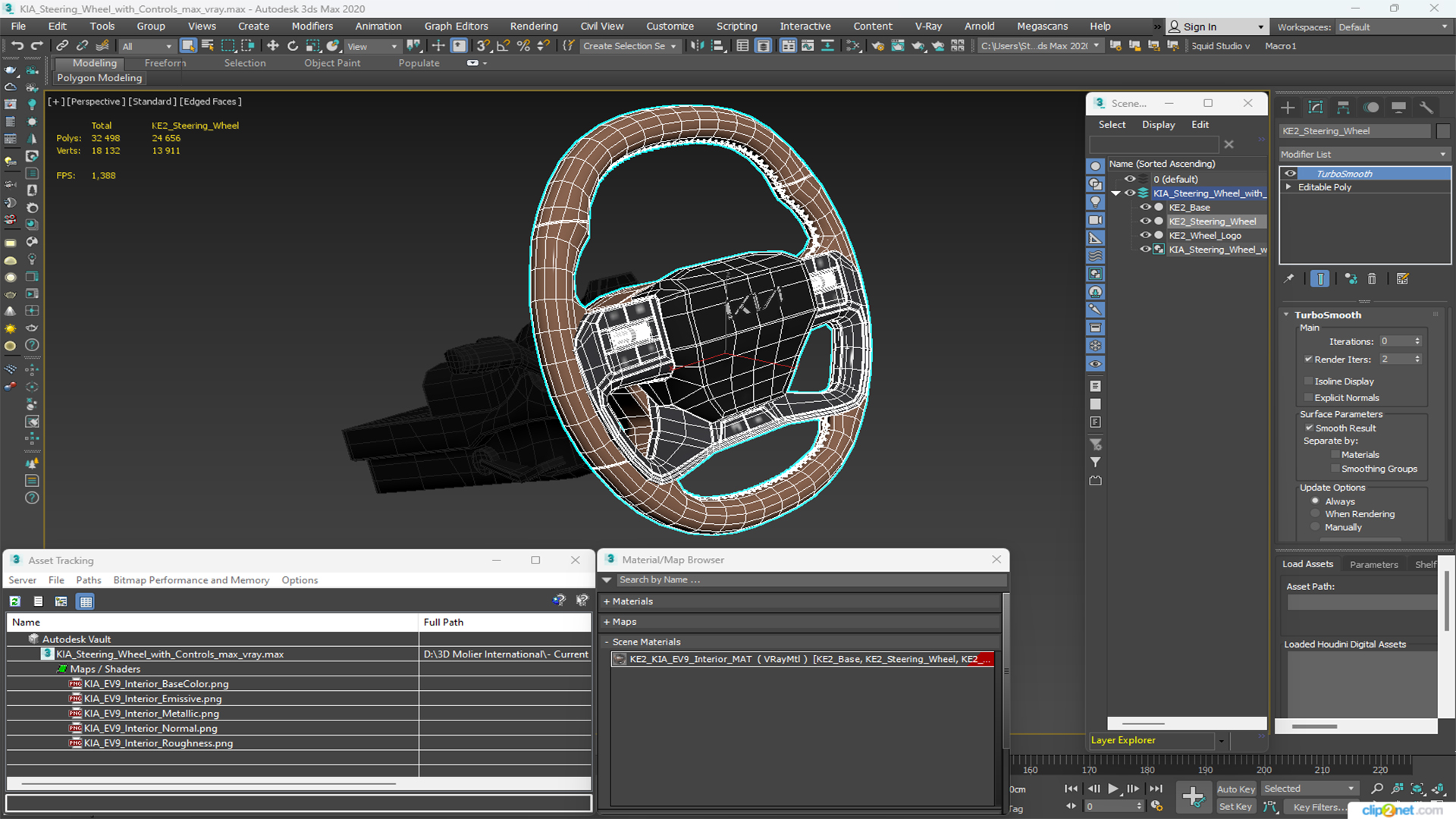Activate the Select Object tool
The image size is (1456, 819).
click(x=188, y=46)
